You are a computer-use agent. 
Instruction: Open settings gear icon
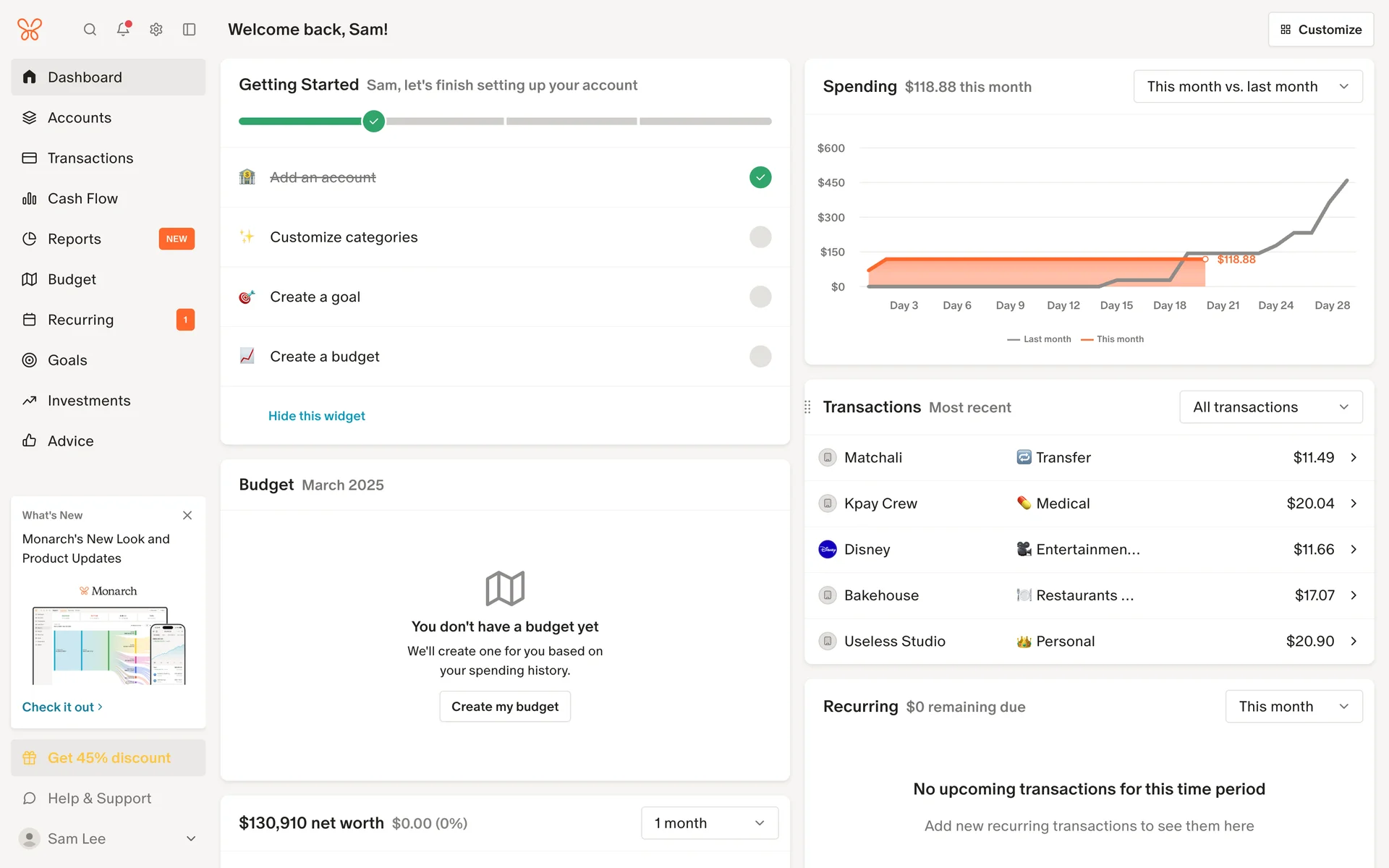(x=156, y=30)
